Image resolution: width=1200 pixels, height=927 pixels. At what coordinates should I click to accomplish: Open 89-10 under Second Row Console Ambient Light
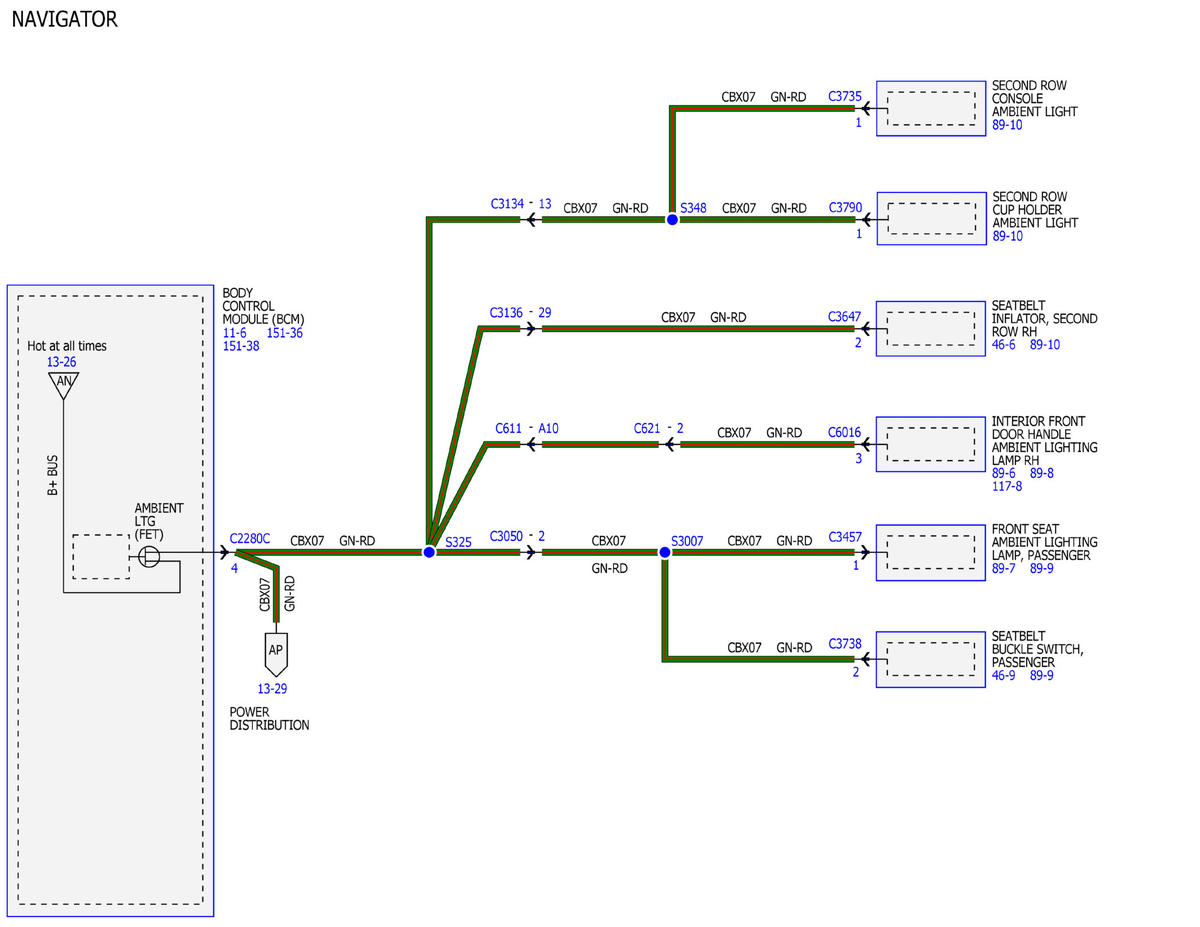tap(1008, 125)
